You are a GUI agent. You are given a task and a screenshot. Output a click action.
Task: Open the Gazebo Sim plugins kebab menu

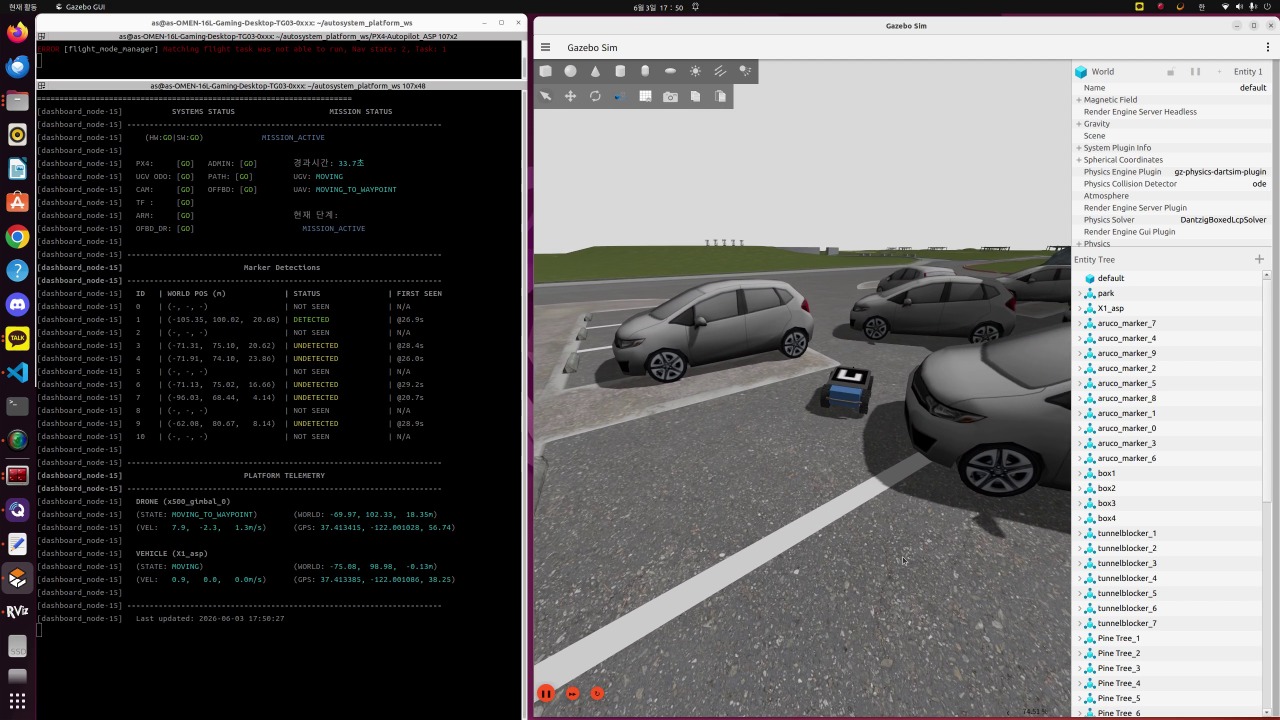coord(1267,47)
